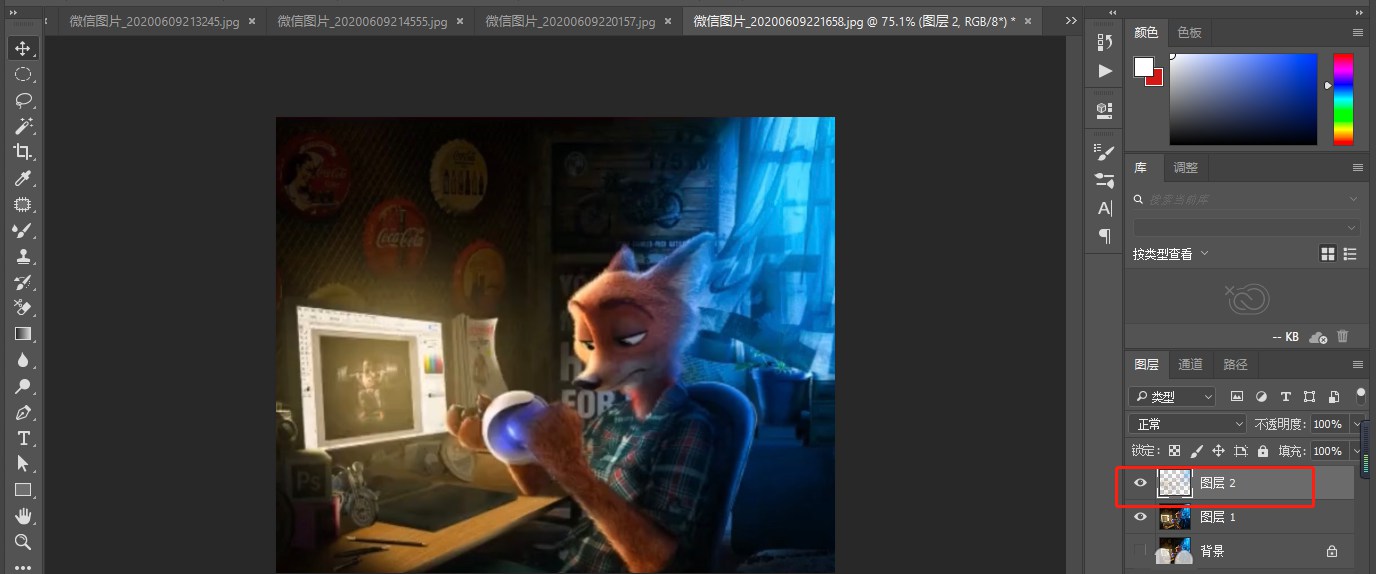
Task: Switch to the 色板 tab
Action: (x=1190, y=33)
